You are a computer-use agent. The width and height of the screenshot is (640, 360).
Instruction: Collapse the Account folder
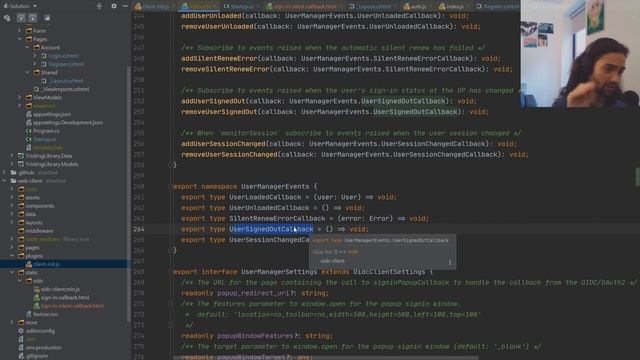pos(27,47)
